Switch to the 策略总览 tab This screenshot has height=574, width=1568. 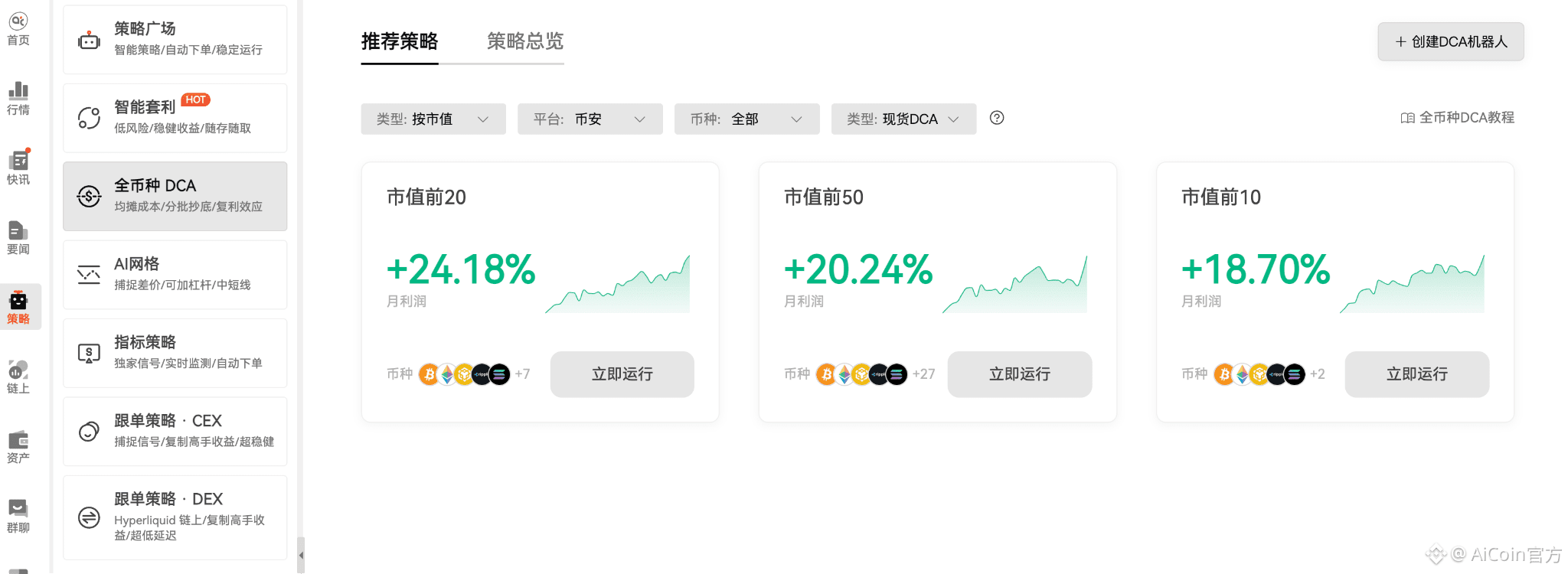525,41
